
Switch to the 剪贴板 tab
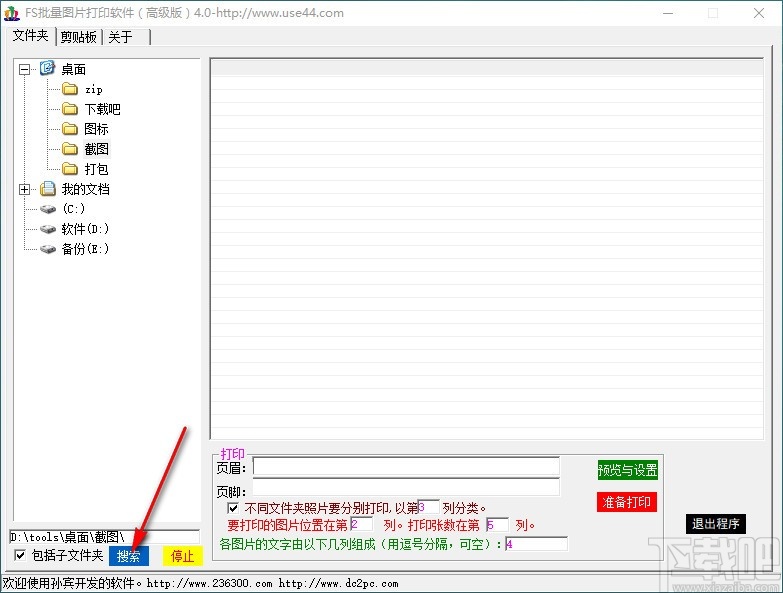pos(78,37)
